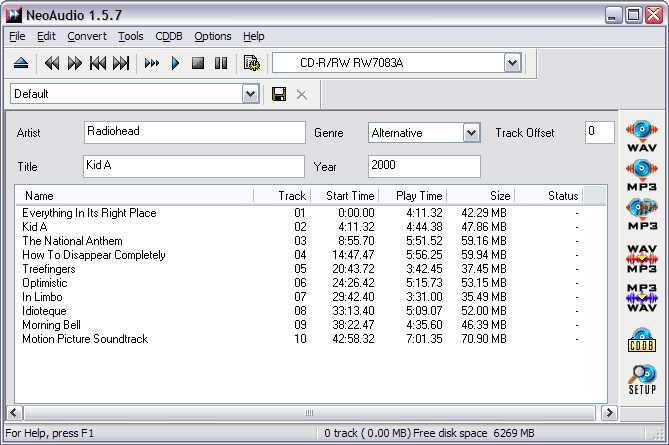Pause playback with the pause button
This screenshot has width=669, height=445.
pos(221,64)
